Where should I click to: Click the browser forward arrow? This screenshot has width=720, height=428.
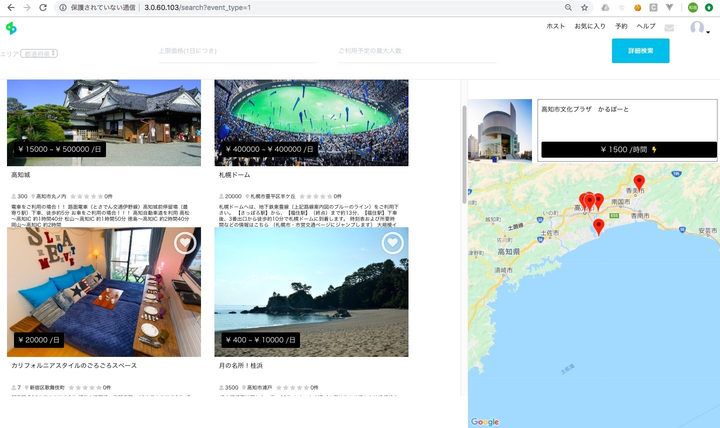point(27,7)
